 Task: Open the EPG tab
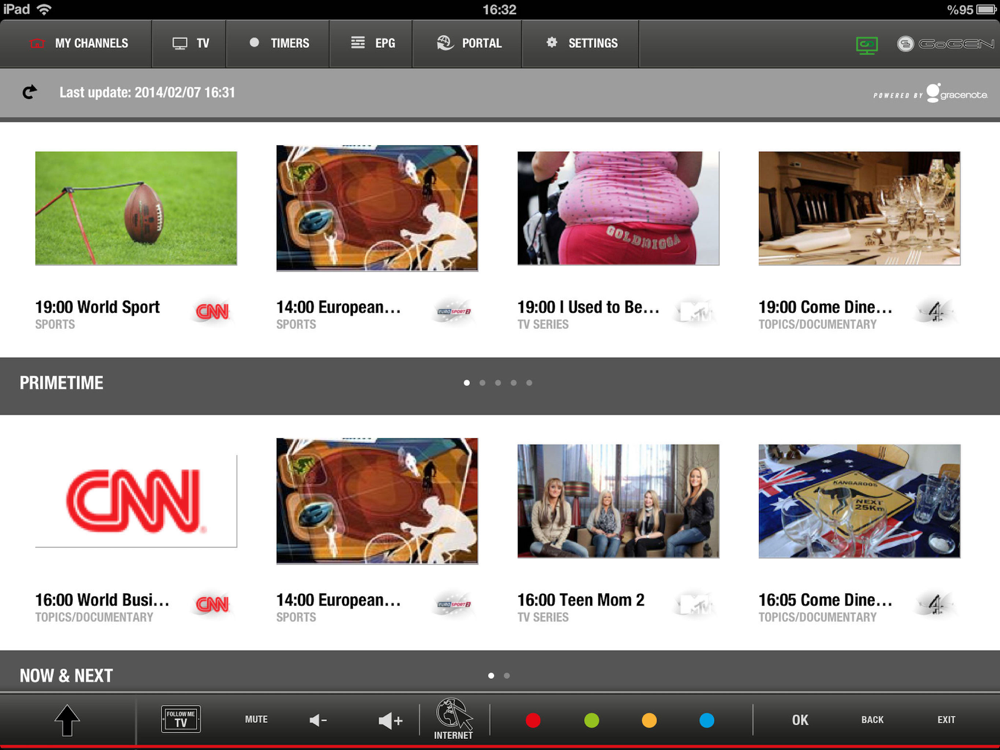point(372,43)
